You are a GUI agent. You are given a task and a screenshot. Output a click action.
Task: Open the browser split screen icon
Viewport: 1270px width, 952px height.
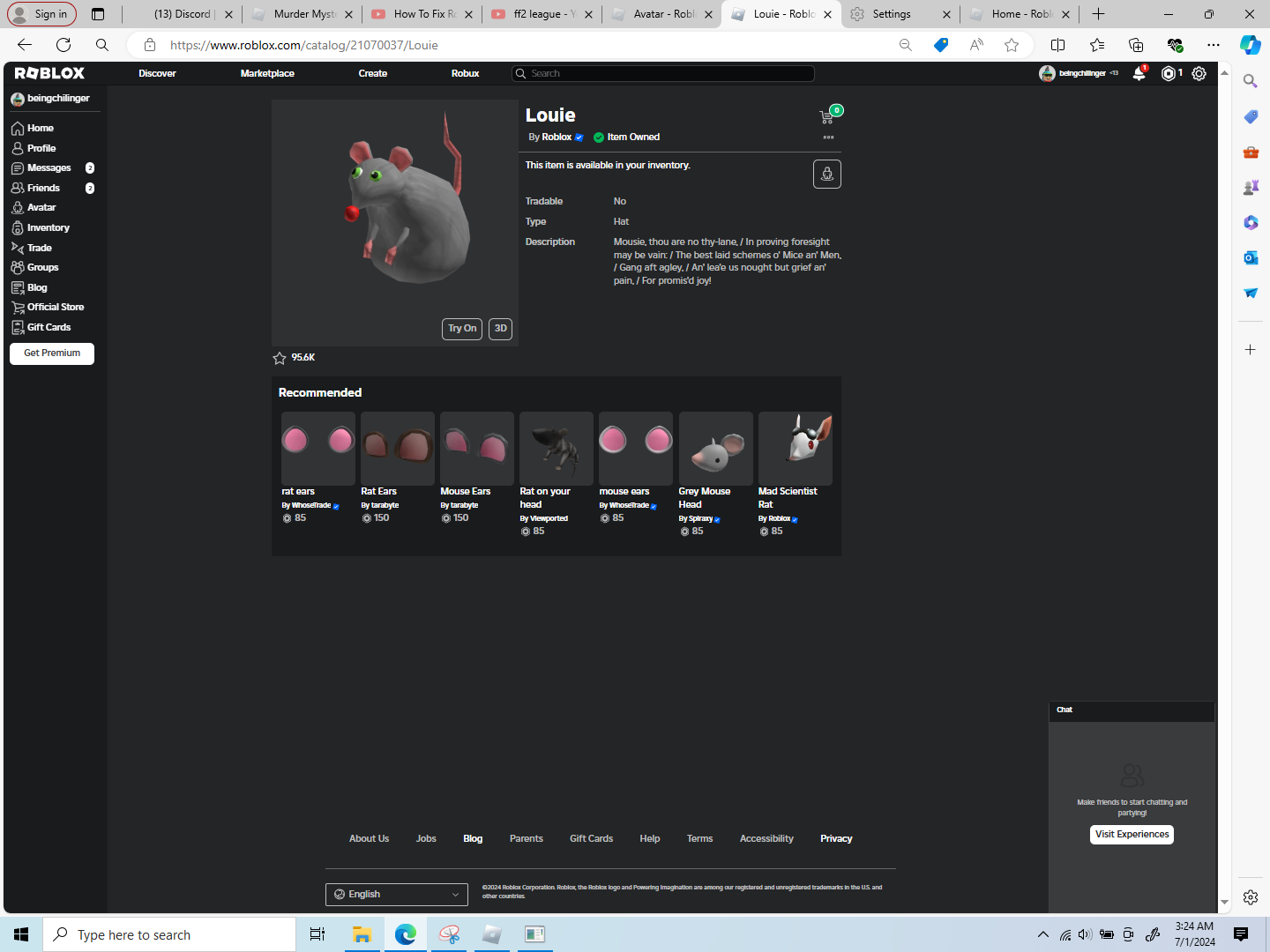1058,45
